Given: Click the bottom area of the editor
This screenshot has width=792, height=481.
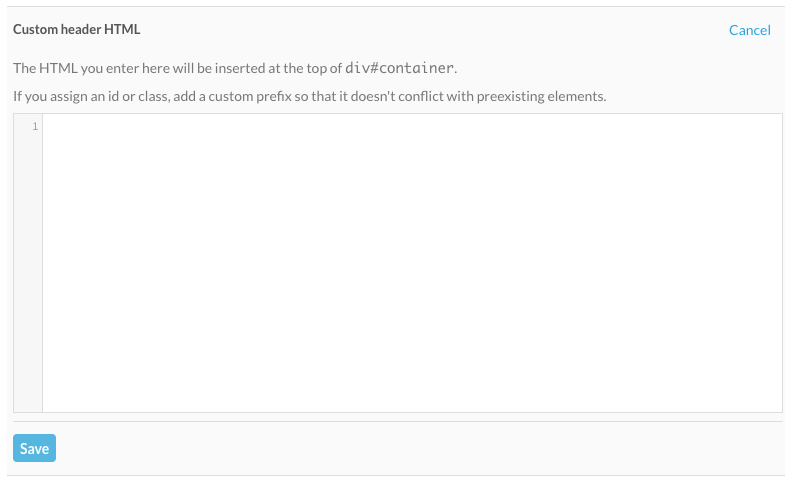Looking at the screenshot, I should point(412,395).
